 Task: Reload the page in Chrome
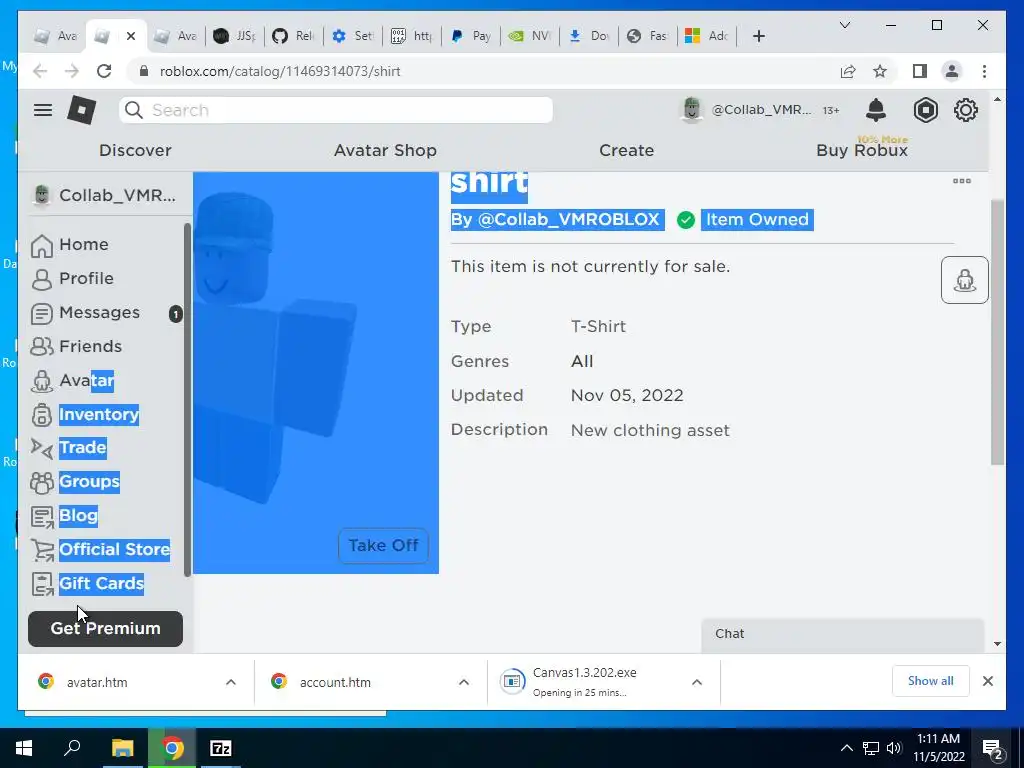point(104,71)
